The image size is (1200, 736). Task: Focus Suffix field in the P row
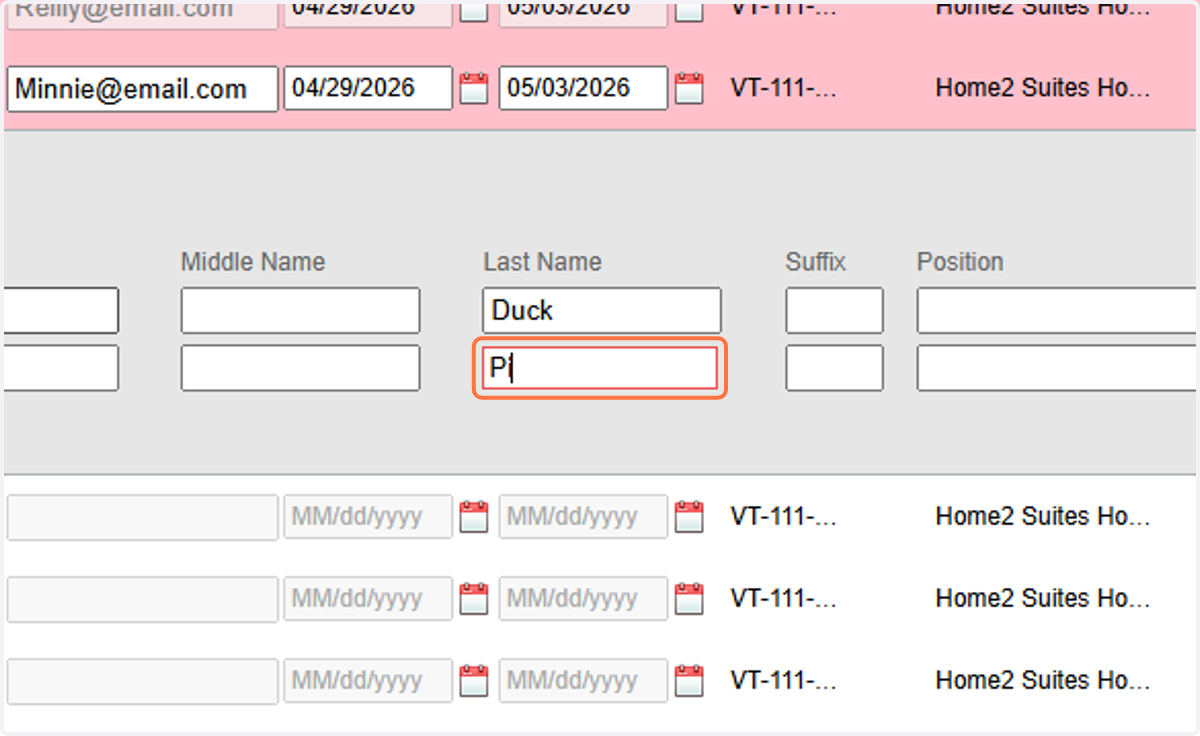834,368
